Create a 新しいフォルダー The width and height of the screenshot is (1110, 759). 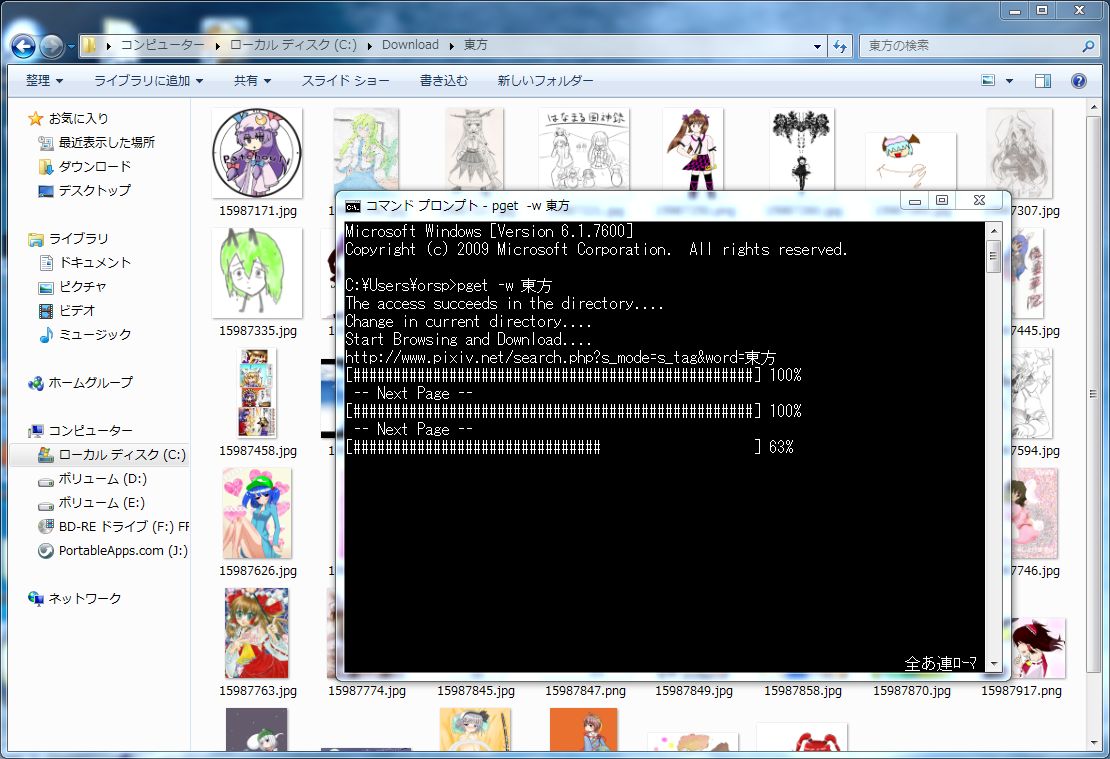[x=545, y=81]
